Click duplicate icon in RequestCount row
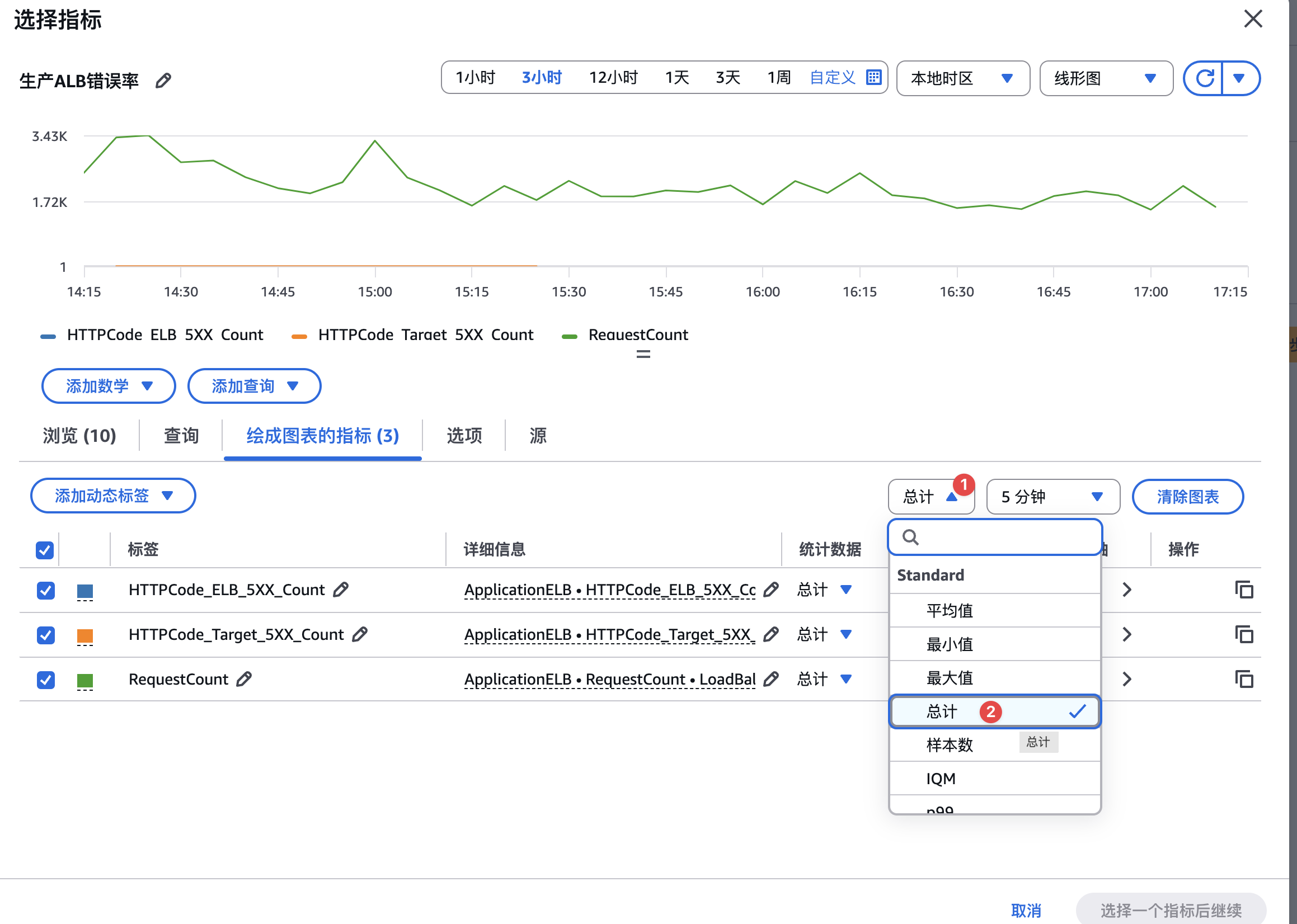The image size is (1297, 924). point(1244,679)
